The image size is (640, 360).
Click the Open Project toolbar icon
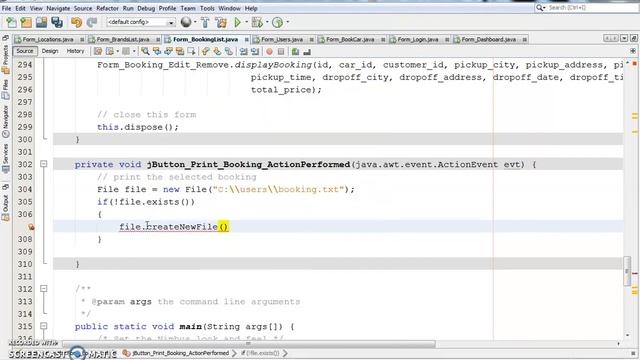(41, 22)
